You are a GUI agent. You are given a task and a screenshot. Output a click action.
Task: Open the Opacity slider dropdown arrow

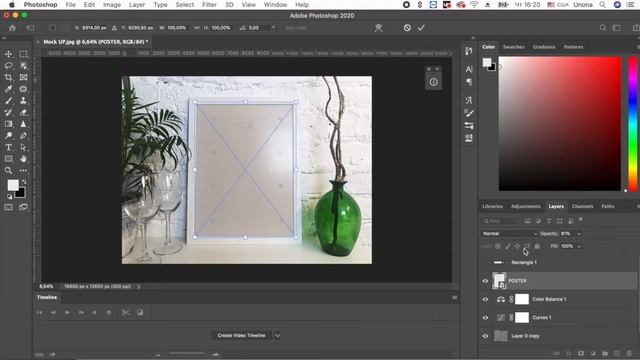(579, 234)
